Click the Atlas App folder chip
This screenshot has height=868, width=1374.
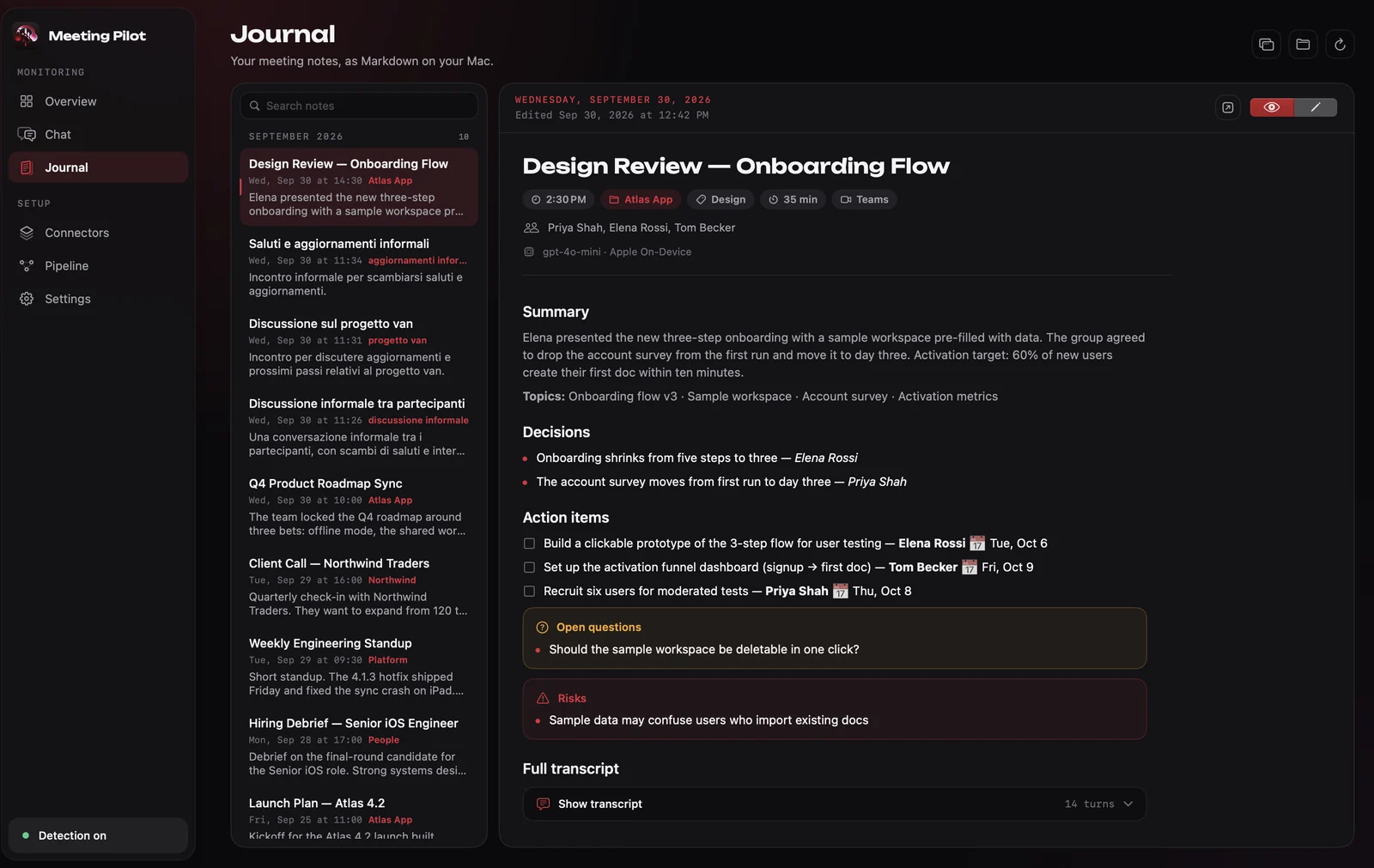(641, 199)
